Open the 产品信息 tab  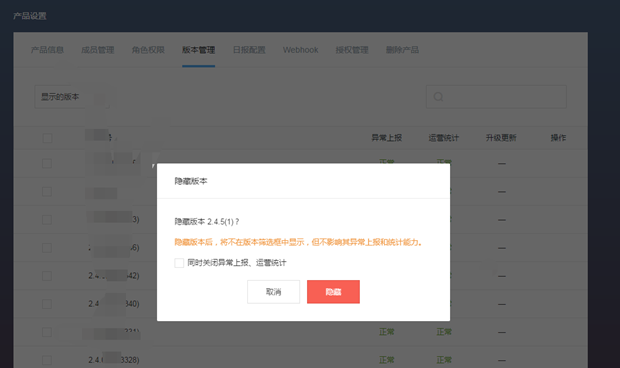point(47,50)
